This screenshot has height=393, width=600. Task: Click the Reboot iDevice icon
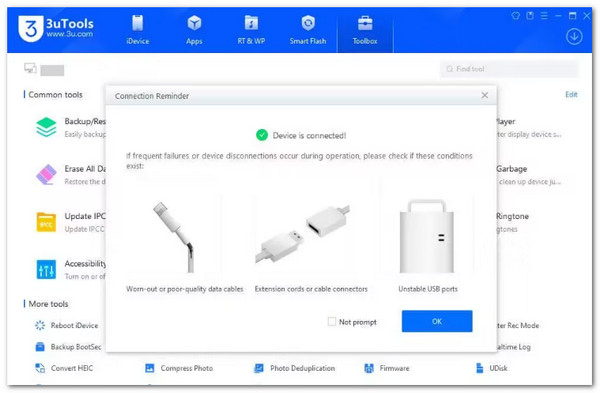point(40,325)
